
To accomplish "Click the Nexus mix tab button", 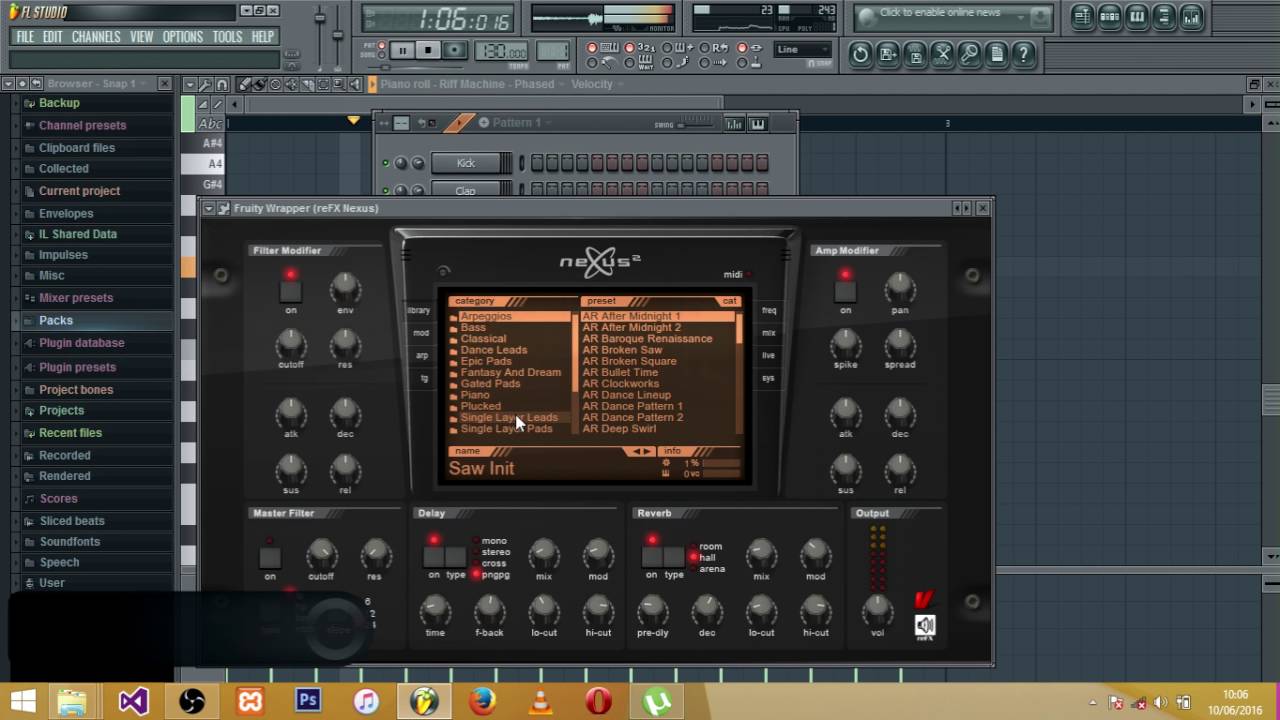I will tap(768, 333).
